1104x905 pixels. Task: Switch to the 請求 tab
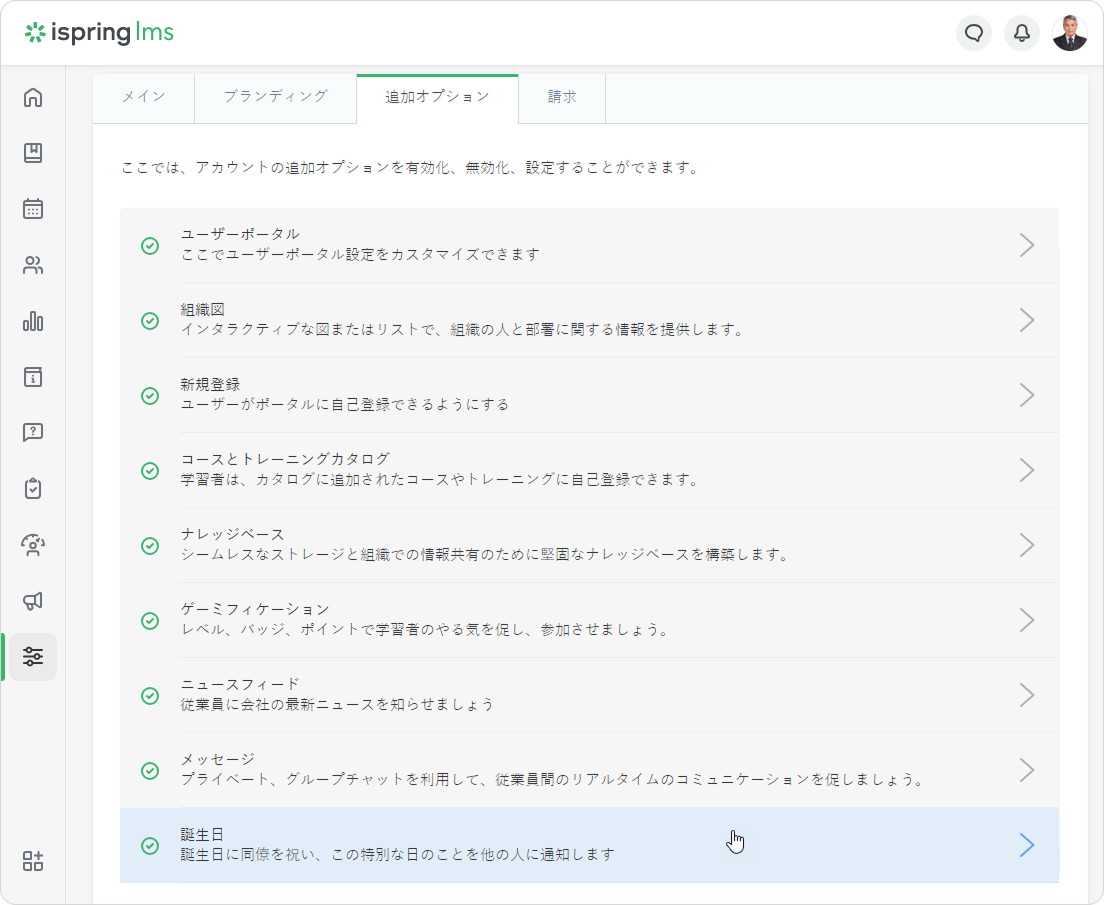[x=561, y=97]
